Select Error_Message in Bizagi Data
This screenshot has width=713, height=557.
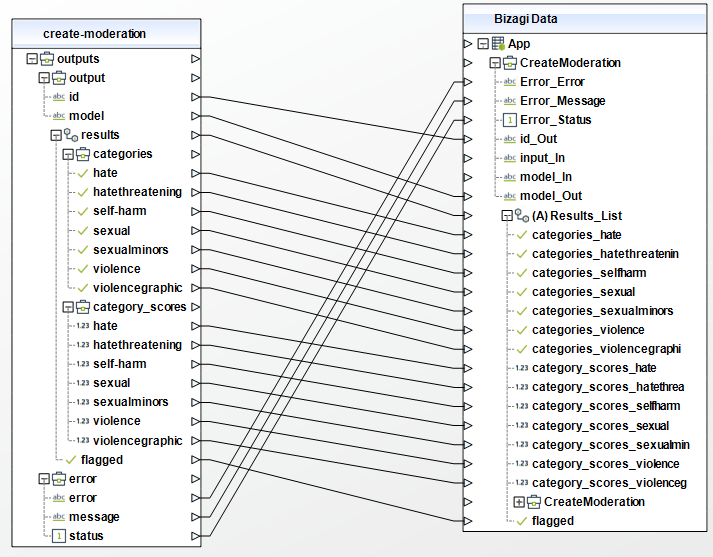(562, 101)
